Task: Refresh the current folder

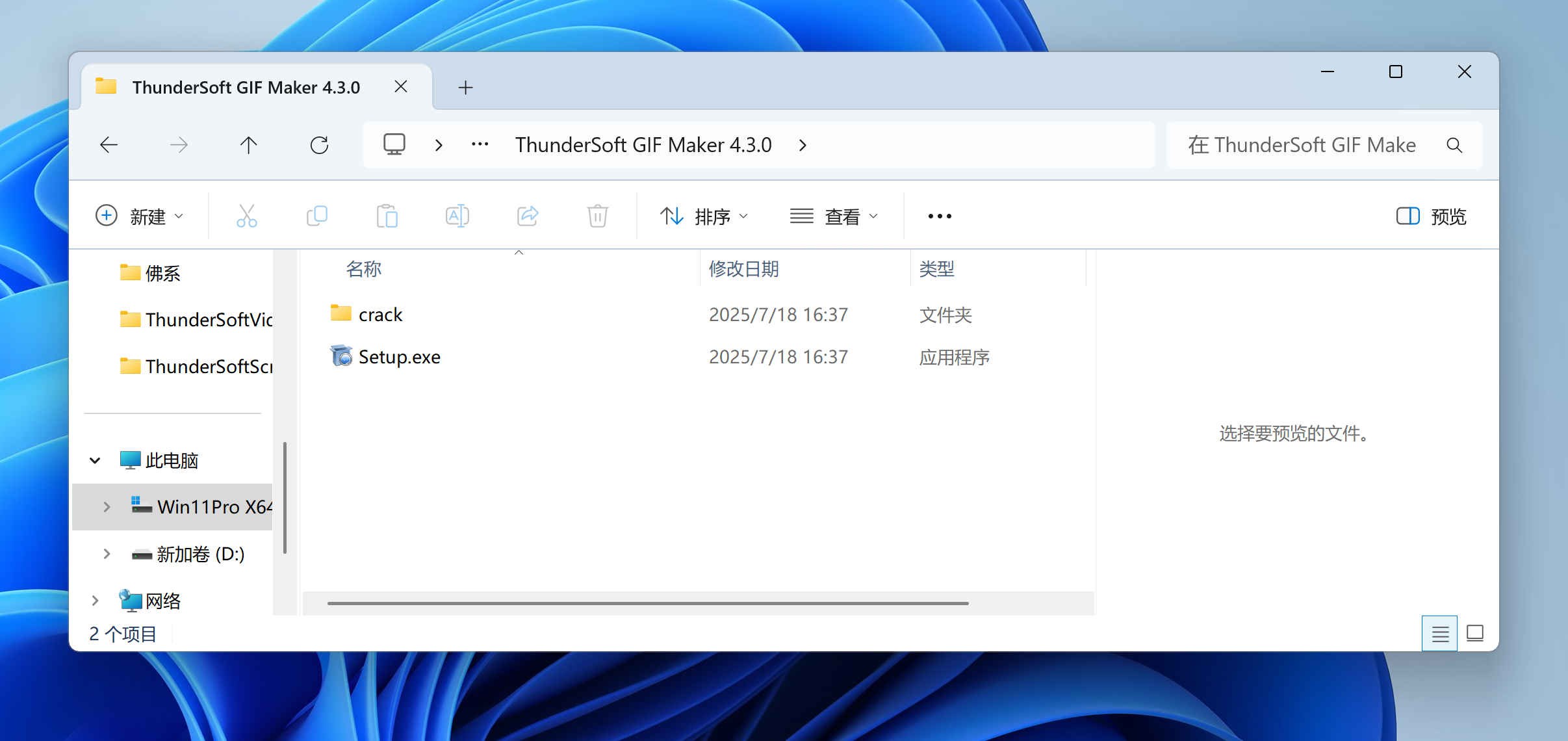Action: click(319, 145)
